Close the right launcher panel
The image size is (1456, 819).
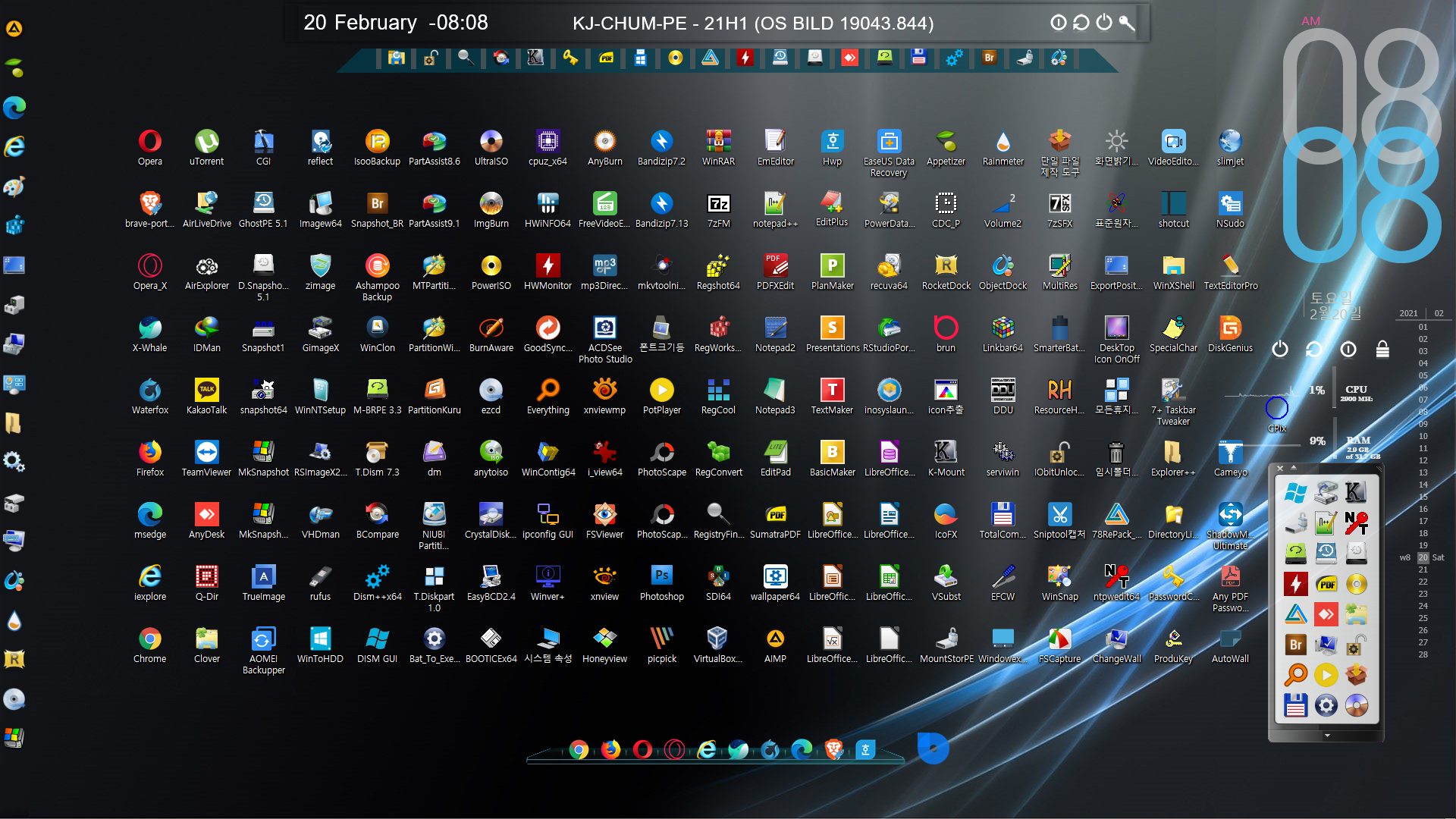coord(1279,468)
